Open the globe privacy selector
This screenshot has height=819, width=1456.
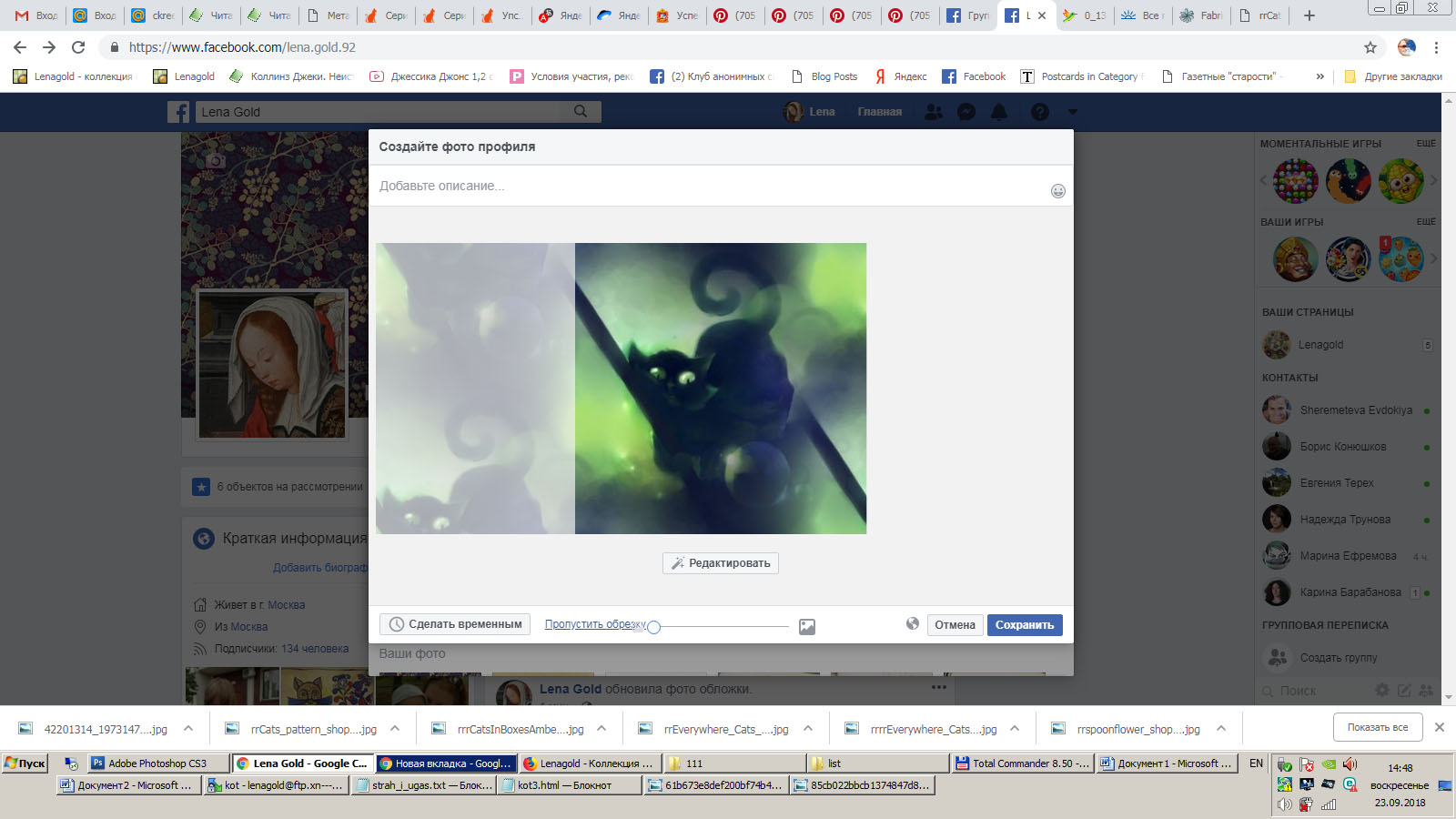(x=913, y=624)
